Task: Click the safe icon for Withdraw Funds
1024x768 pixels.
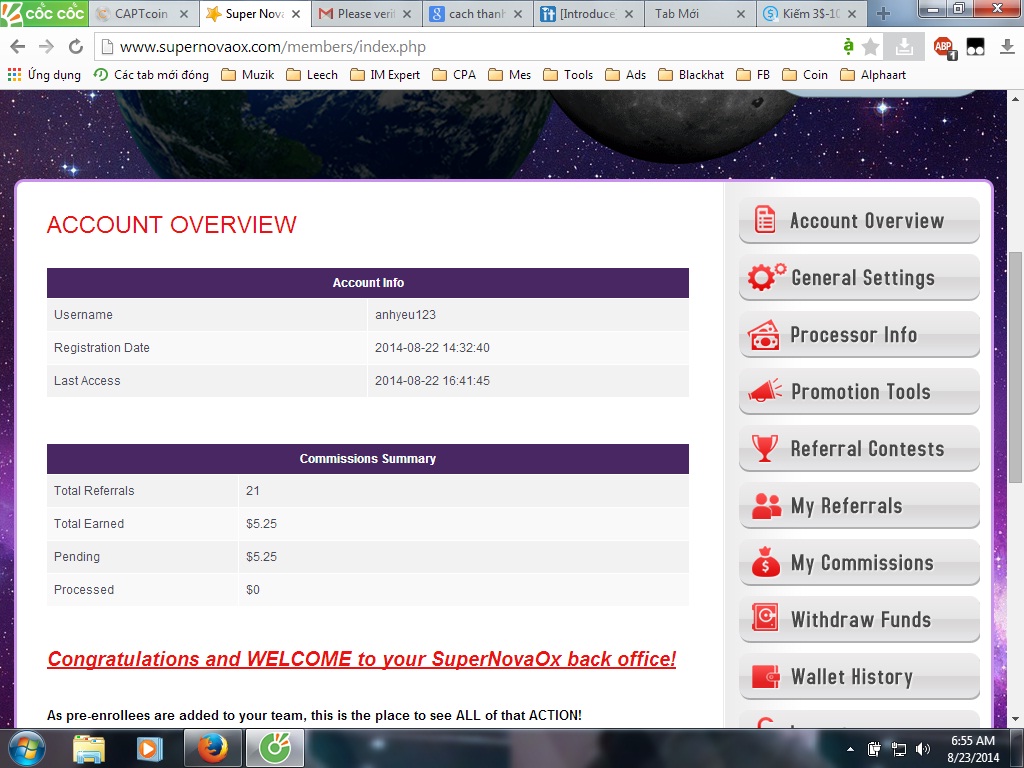Action: (765, 618)
